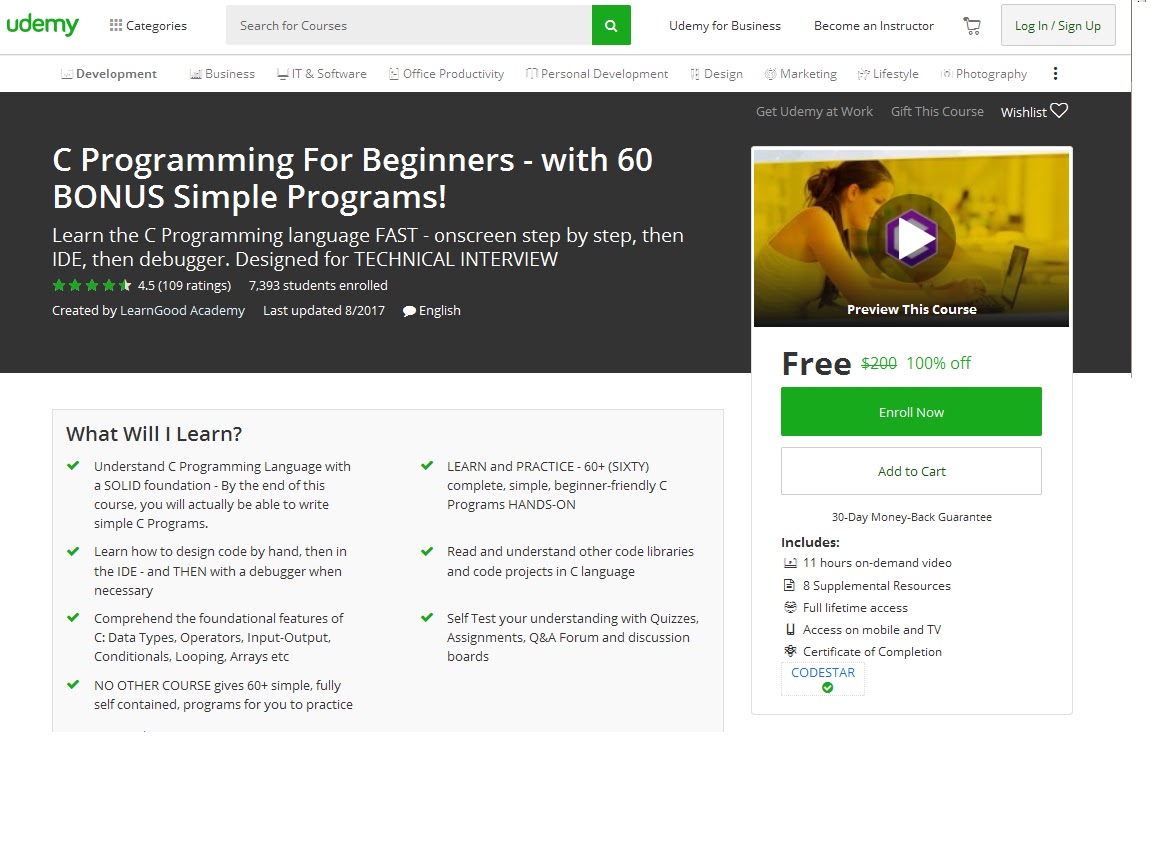Viewport: 1152px width, 864px height.
Task: Open the Categories grid menu
Action: coord(148,26)
